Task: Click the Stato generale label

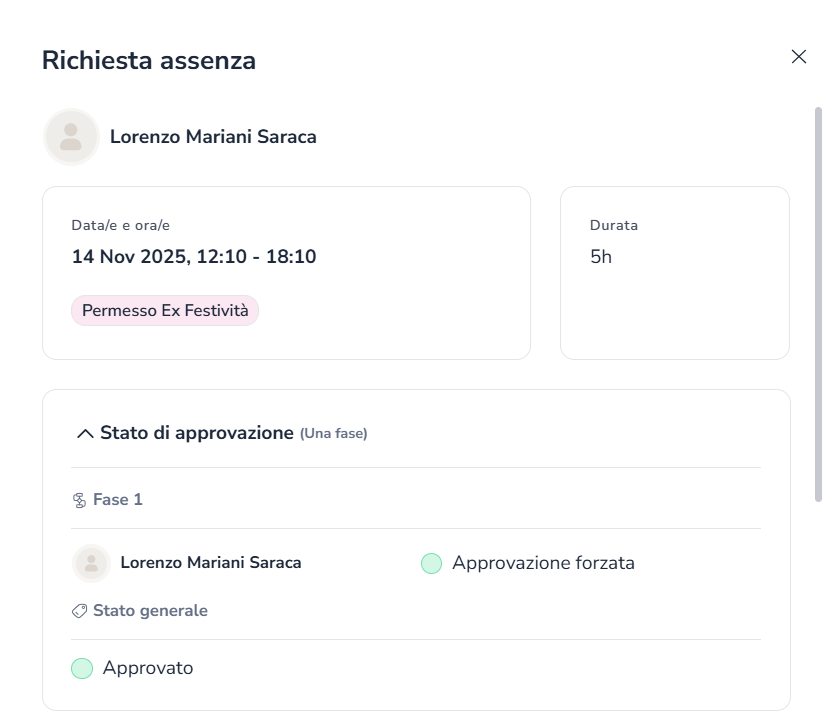Action: click(x=150, y=610)
